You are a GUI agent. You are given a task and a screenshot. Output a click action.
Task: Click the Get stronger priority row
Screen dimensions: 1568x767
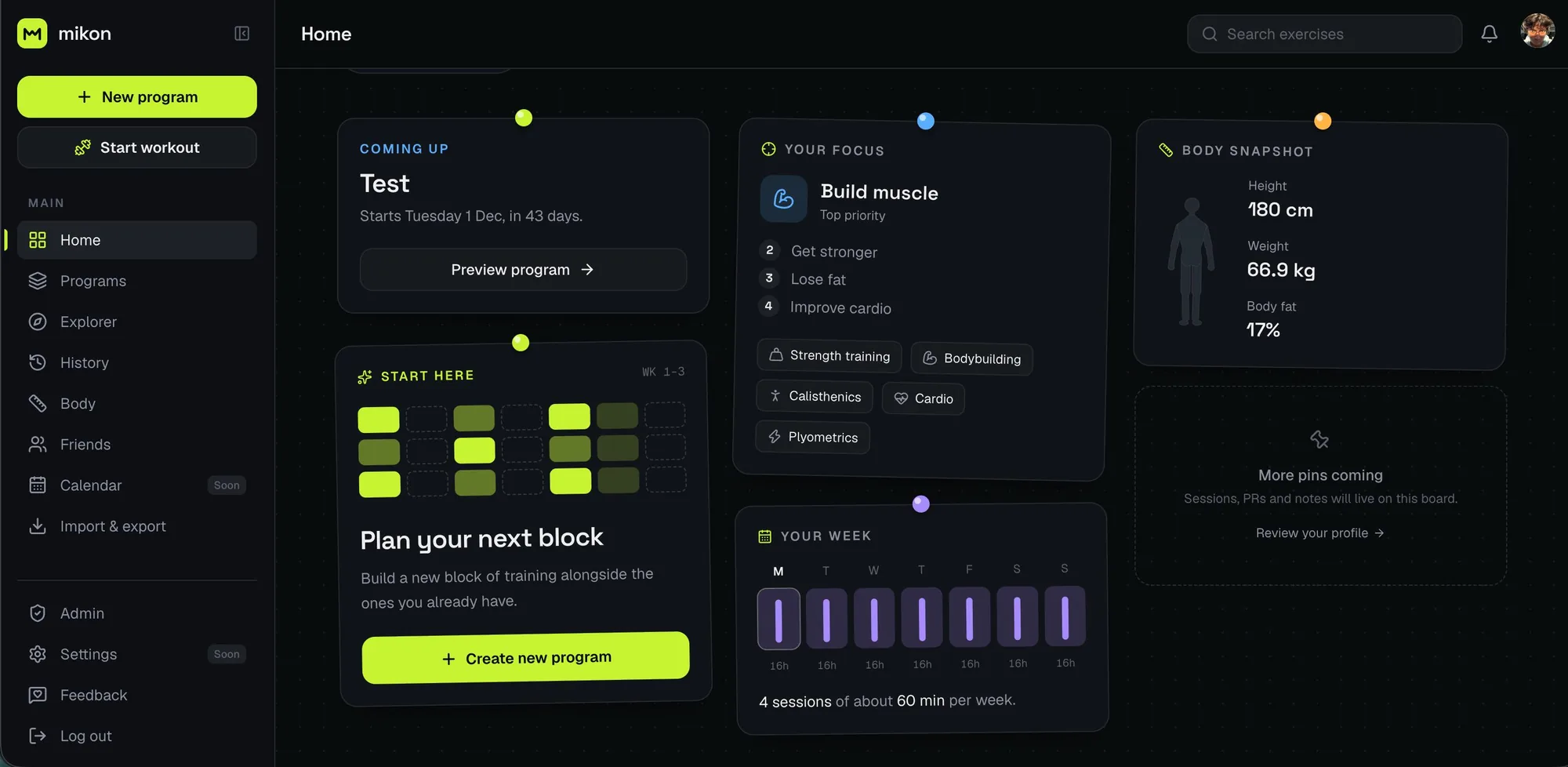(818, 251)
